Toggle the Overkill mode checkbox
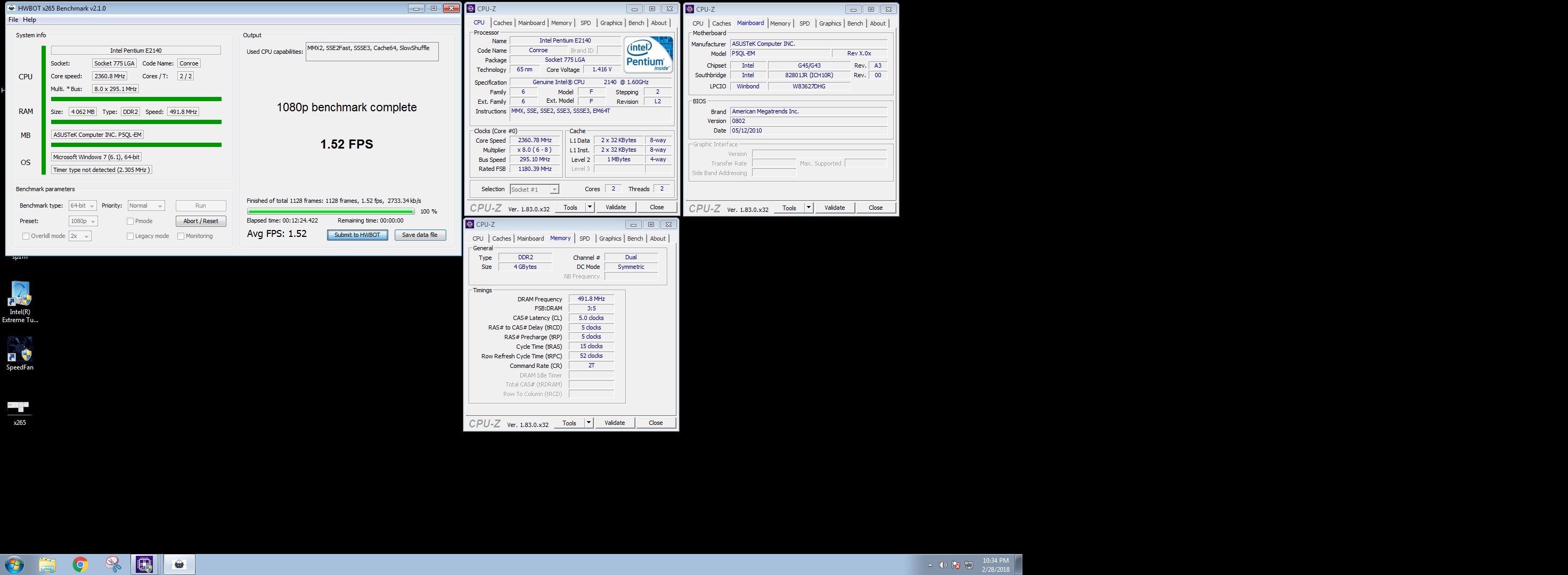Screen dimensions: 1568x575 click(26, 236)
